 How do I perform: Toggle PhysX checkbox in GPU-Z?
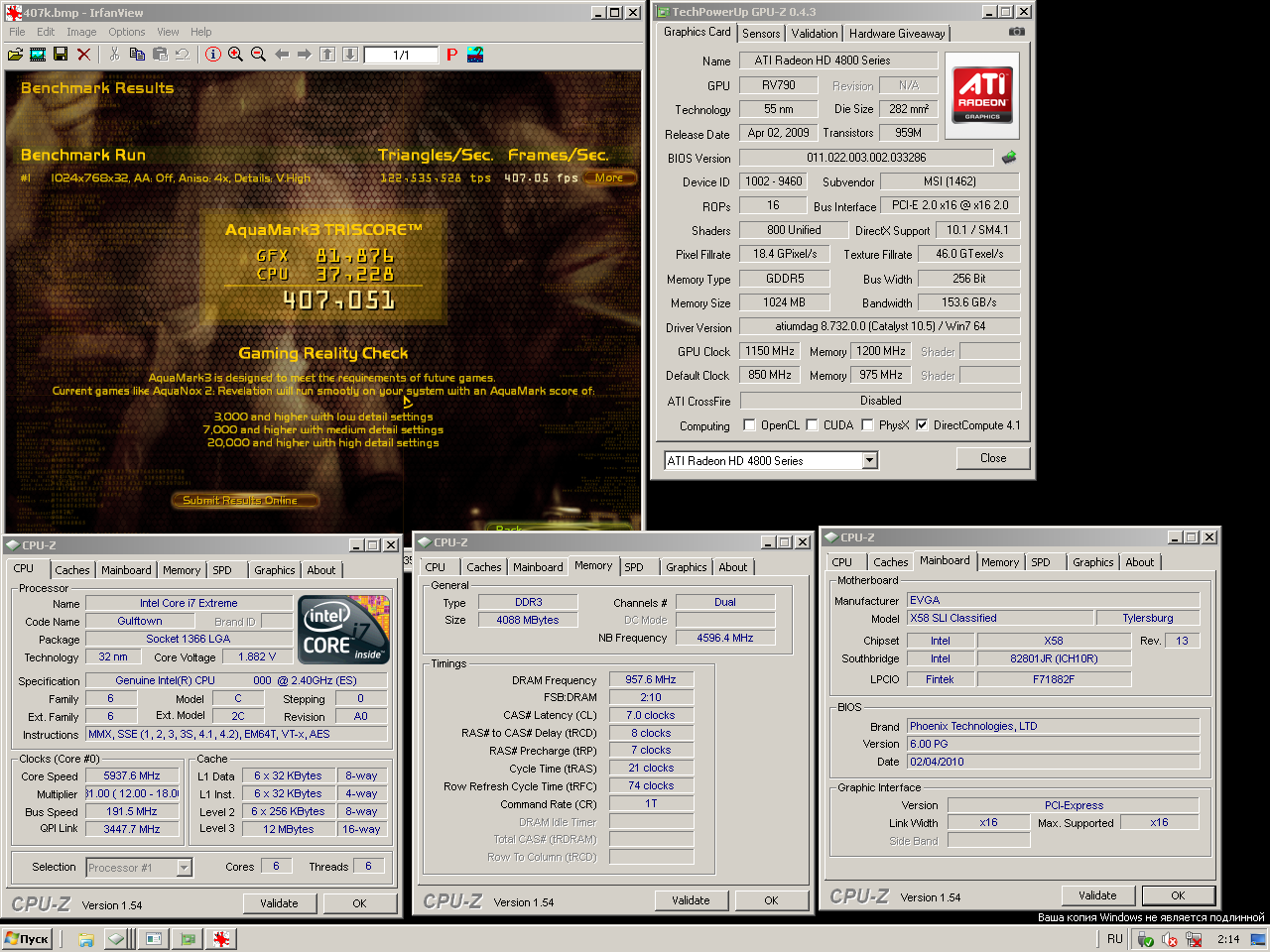point(867,425)
